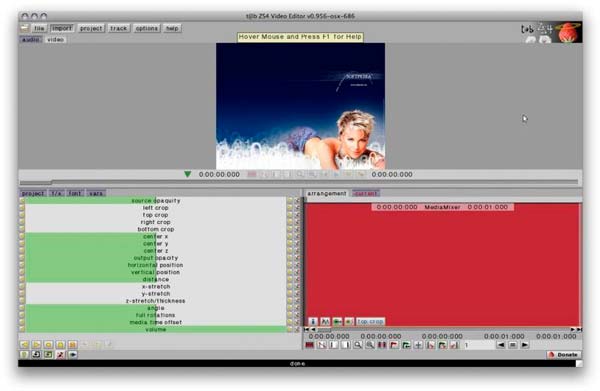Switch to the current tab

click(x=366, y=194)
